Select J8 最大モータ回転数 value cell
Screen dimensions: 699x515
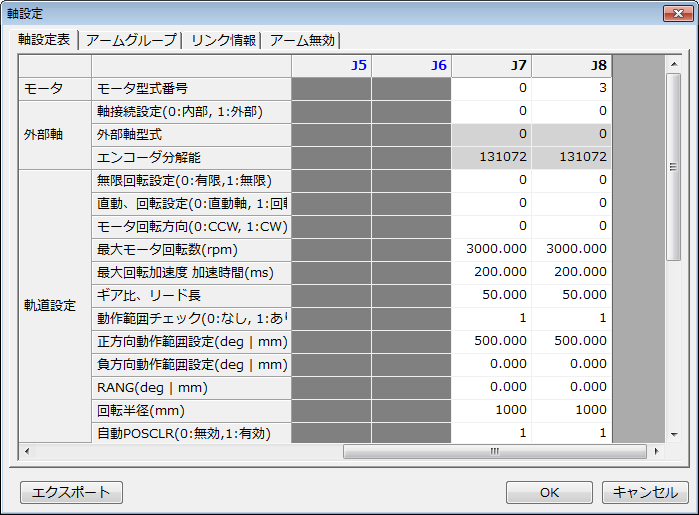point(571,249)
